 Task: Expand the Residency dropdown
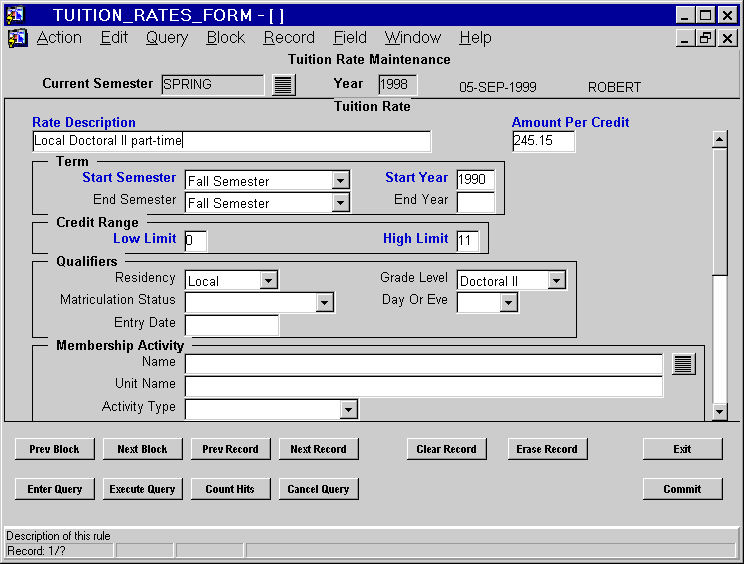(268, 280)
